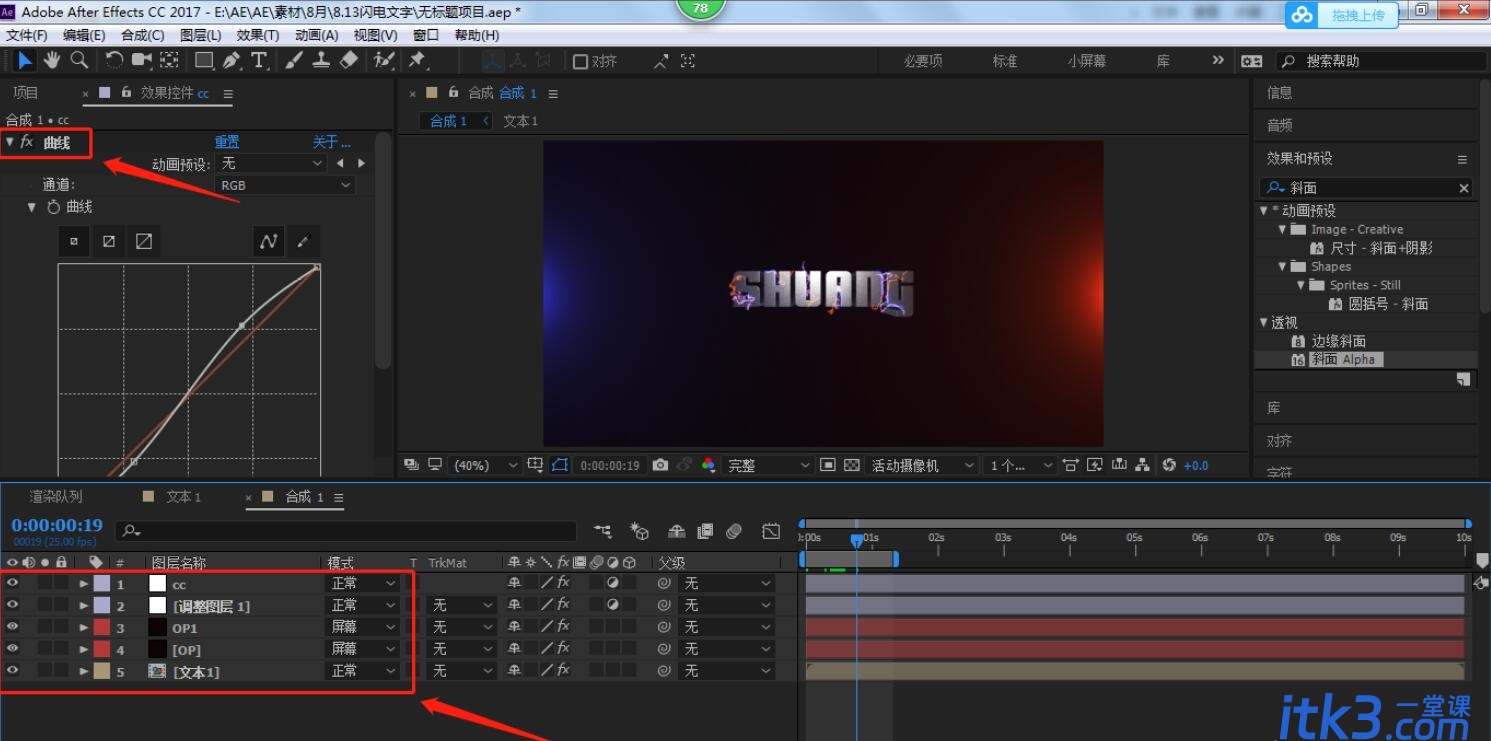Click the composition mini-flowchart icon in timeline
The image size is (1491, 741).
tap(602, 531)
